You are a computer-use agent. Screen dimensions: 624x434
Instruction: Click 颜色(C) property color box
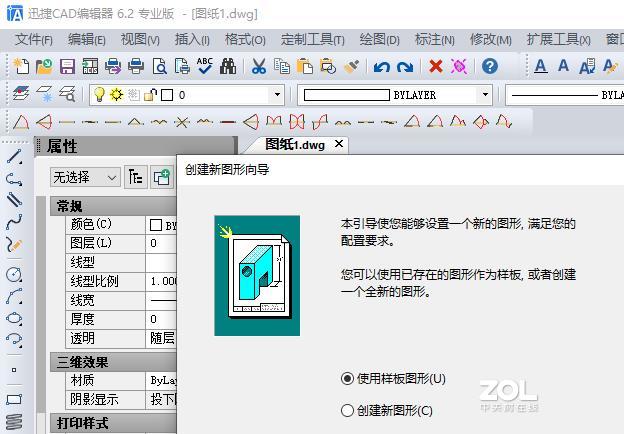pos(156,226)
